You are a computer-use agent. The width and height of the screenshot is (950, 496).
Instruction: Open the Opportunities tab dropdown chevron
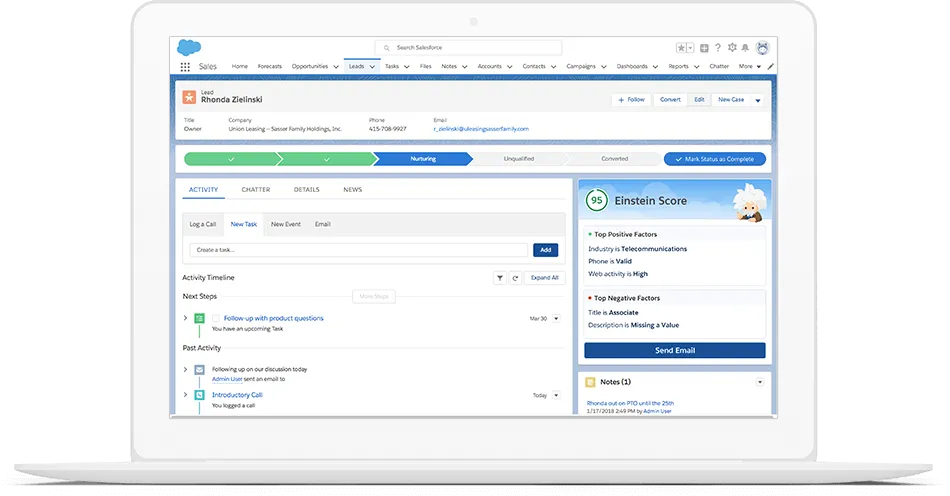(x=336, y=67)
